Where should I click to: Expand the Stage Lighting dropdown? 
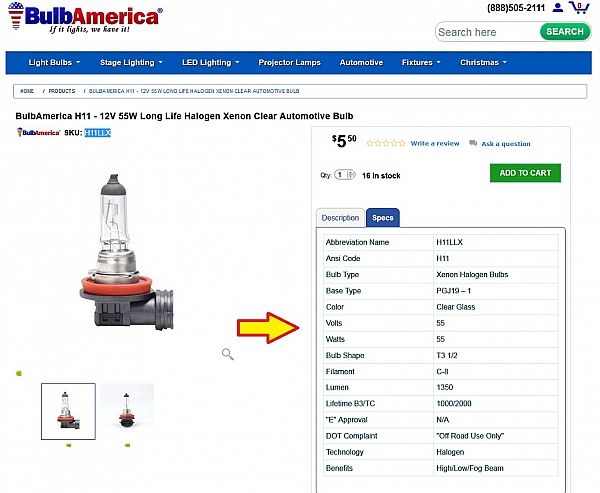[x=131, y=62]
